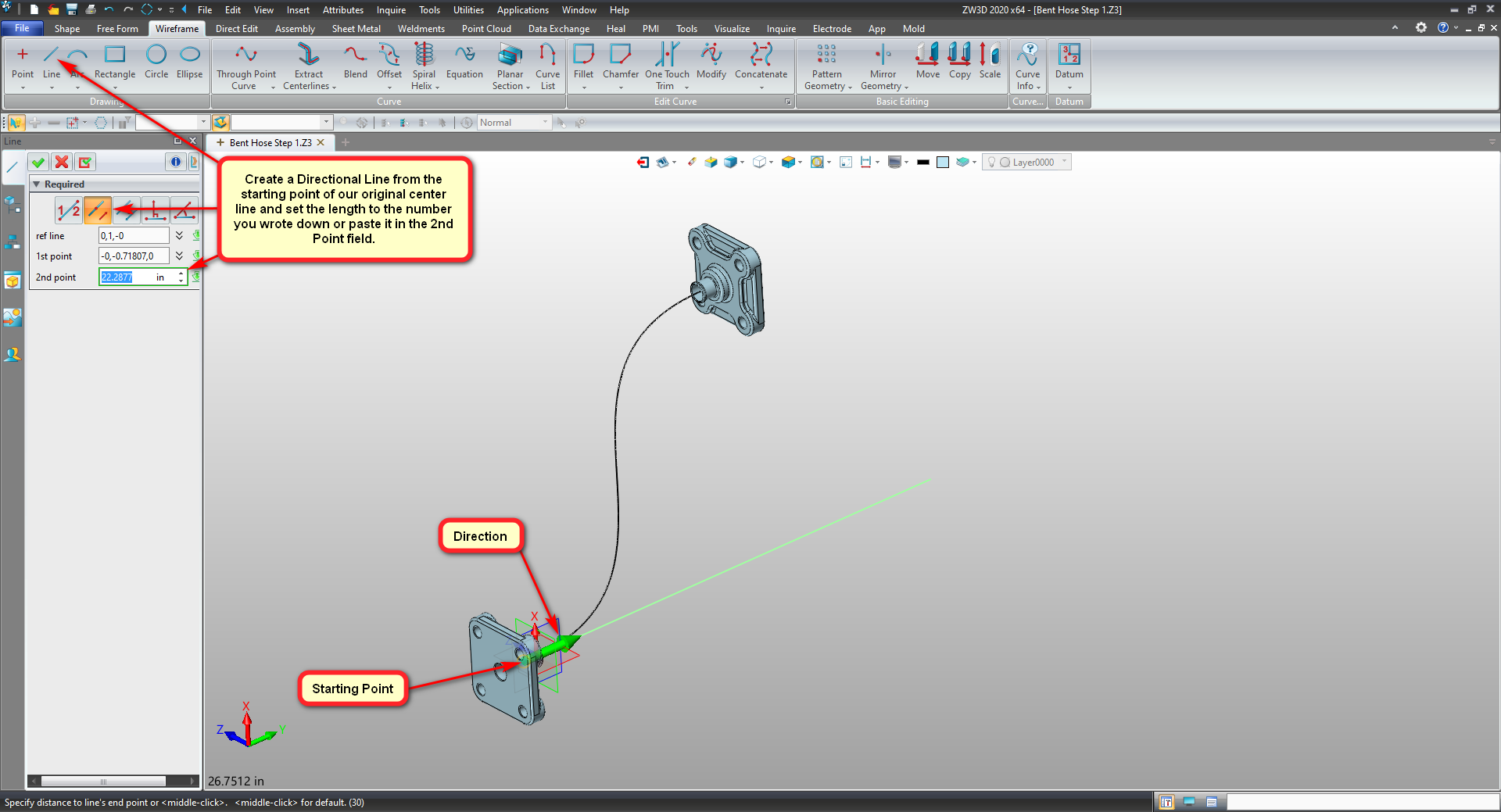This screenshot has height=812, width=1501.
Task: Choose the Circle tool in the ribbon
Action: (x=156, y=62)
